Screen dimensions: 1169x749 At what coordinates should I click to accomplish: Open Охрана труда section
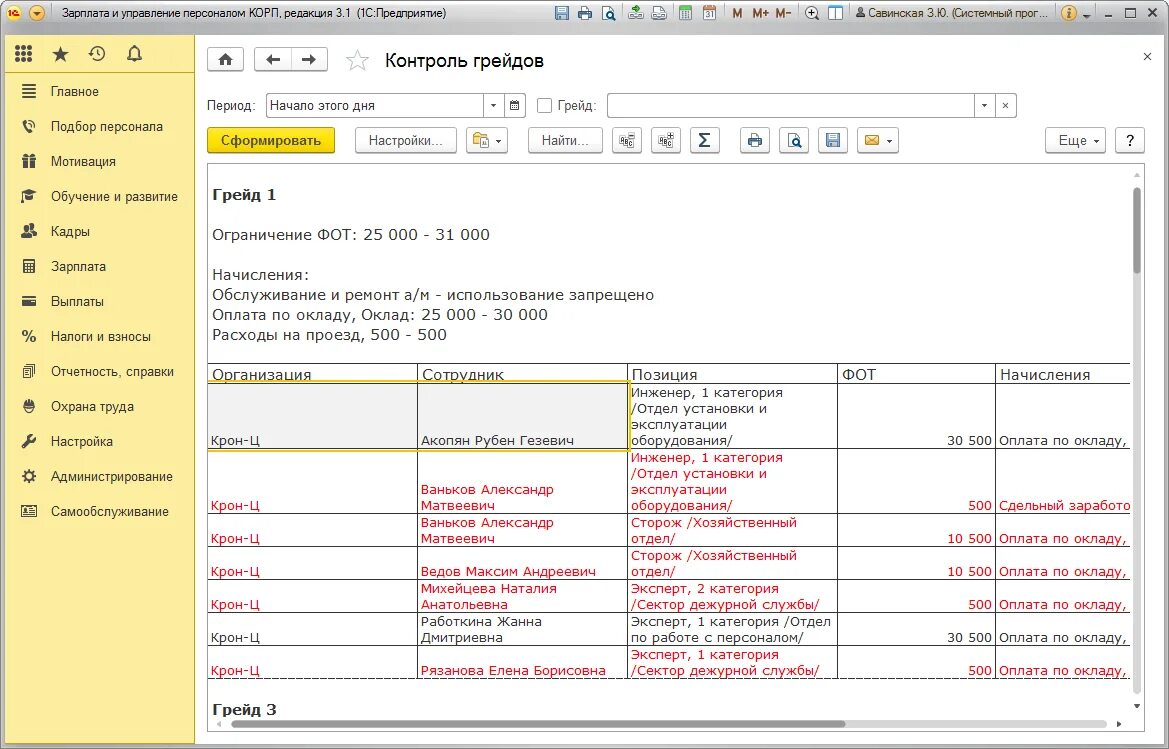pyautogui.click(x=100, y=407)
